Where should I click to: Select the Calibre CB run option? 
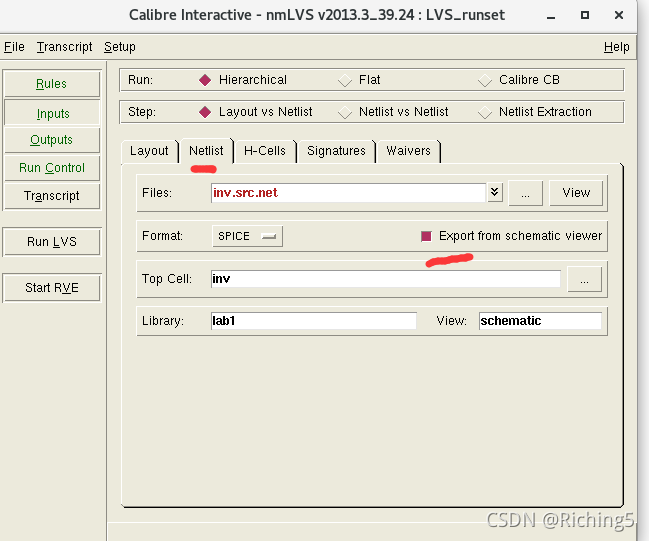point(485,80)
